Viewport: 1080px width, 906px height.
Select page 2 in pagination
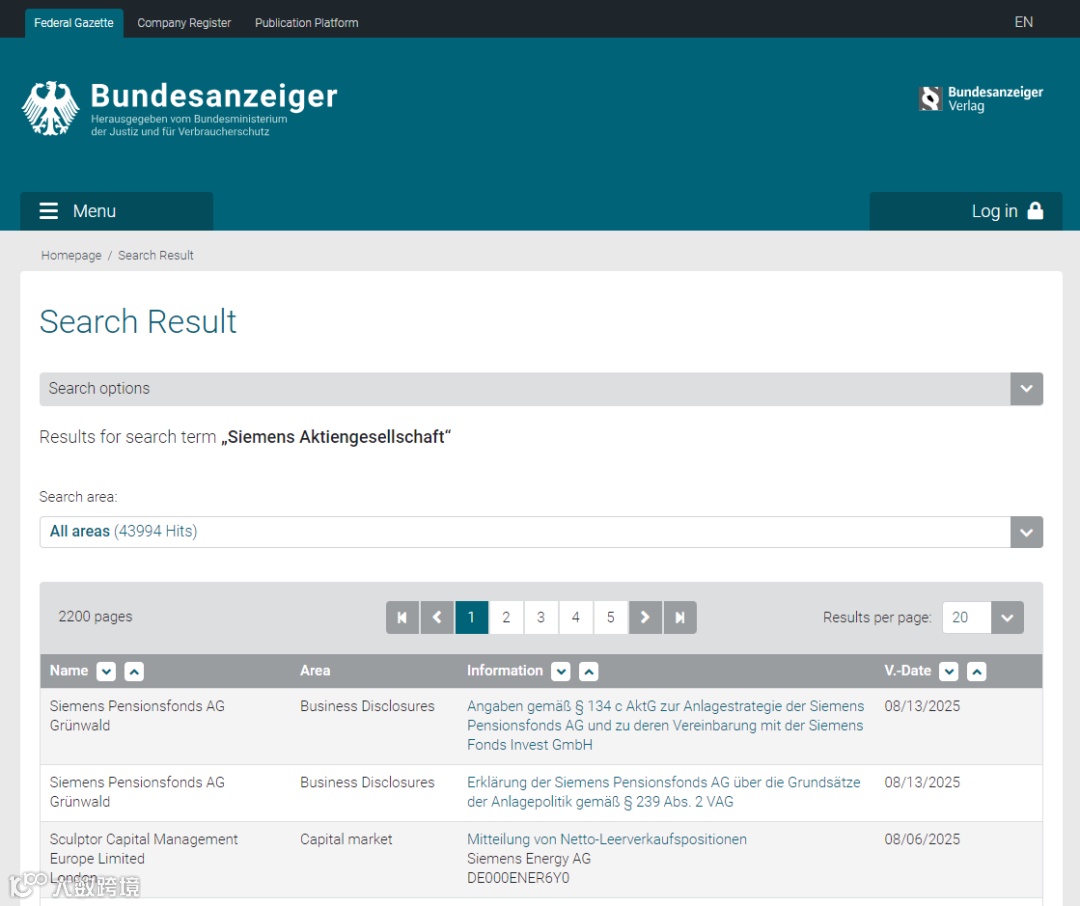506,617
